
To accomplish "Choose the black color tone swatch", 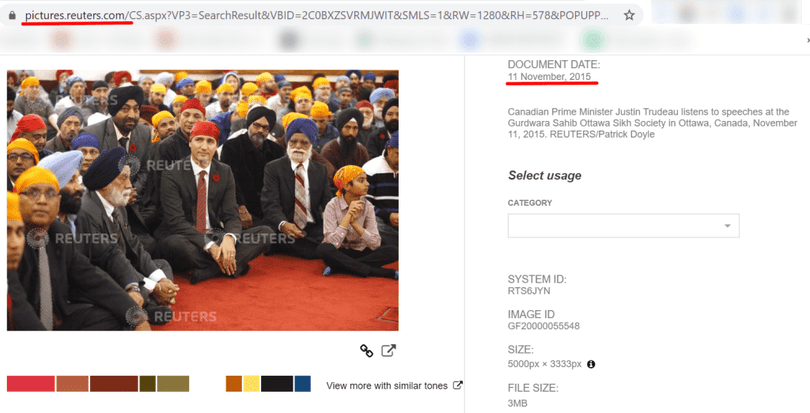I will [x=277, y=384].
